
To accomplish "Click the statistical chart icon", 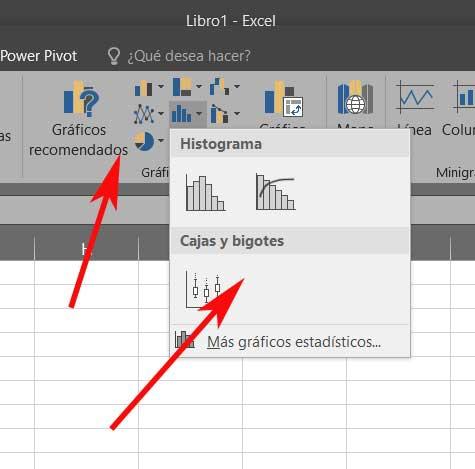I will pos(182,114).
